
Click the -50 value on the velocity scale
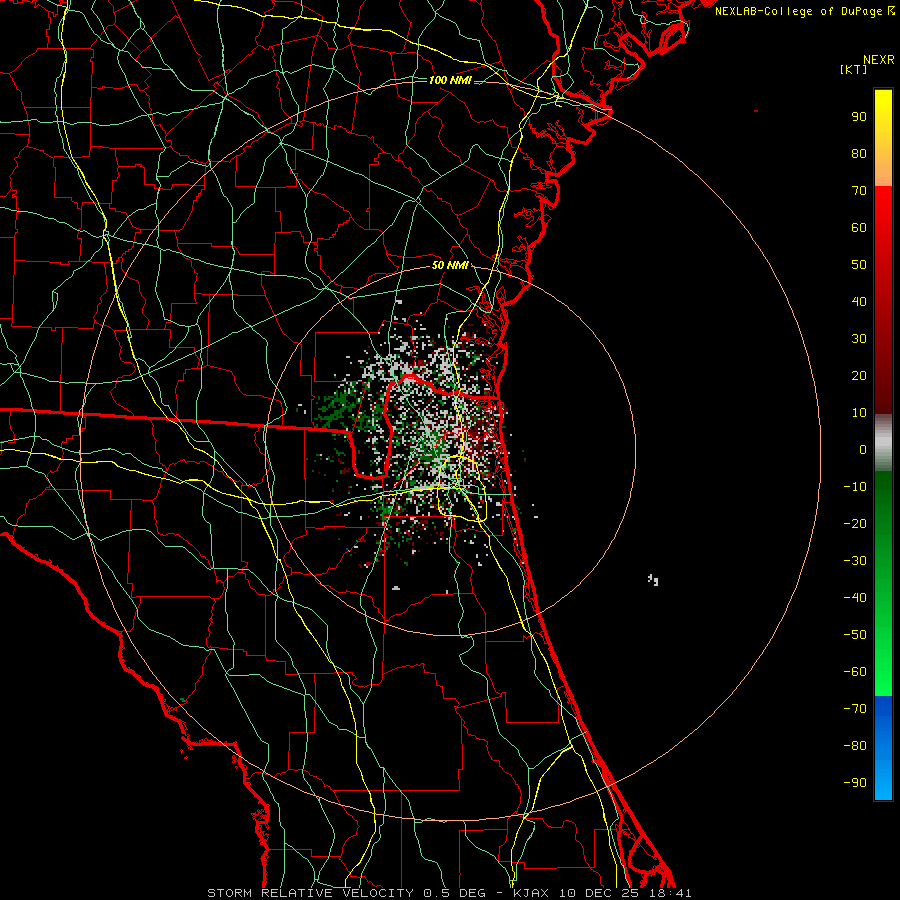pyautogui.click(x=855, y=635)
